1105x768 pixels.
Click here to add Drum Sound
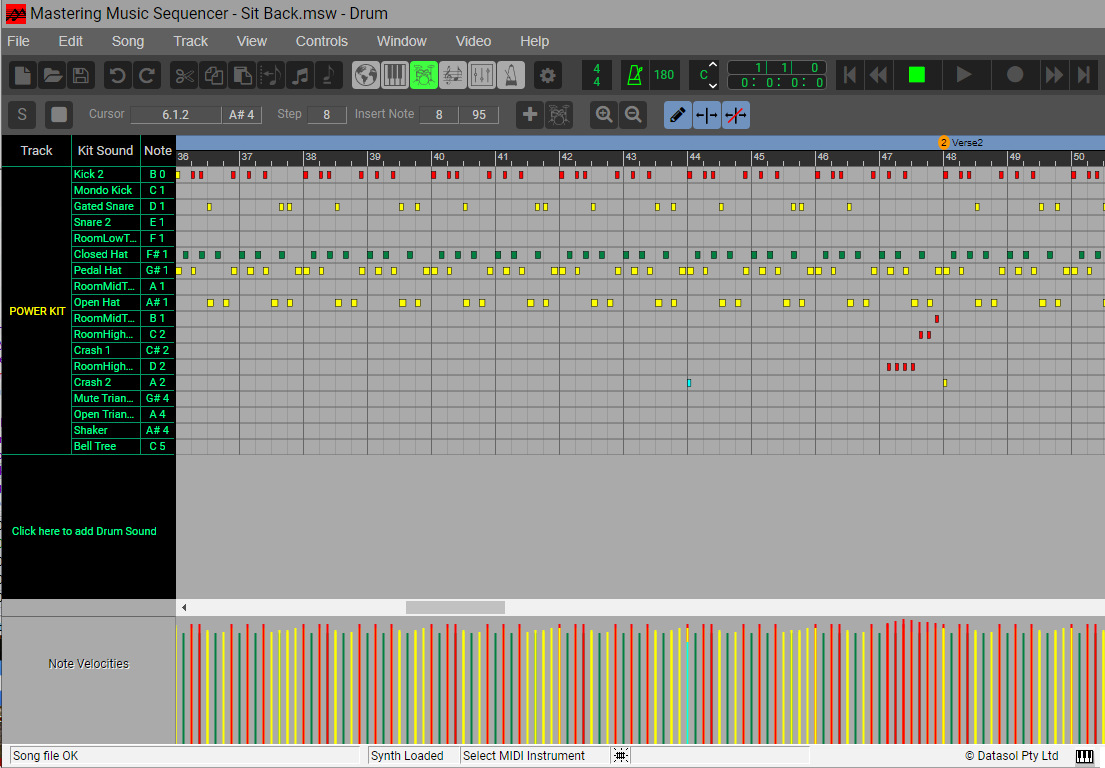(84, 531)
